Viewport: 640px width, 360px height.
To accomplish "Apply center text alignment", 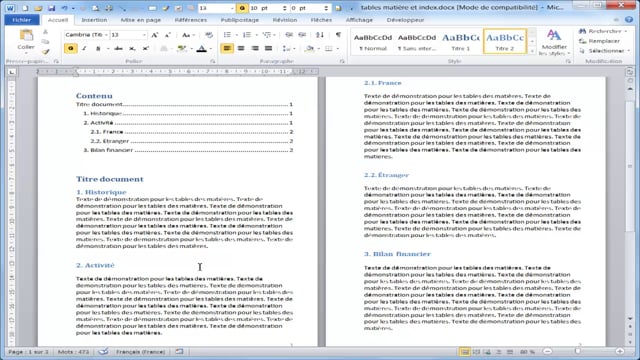I will point(241,49).
